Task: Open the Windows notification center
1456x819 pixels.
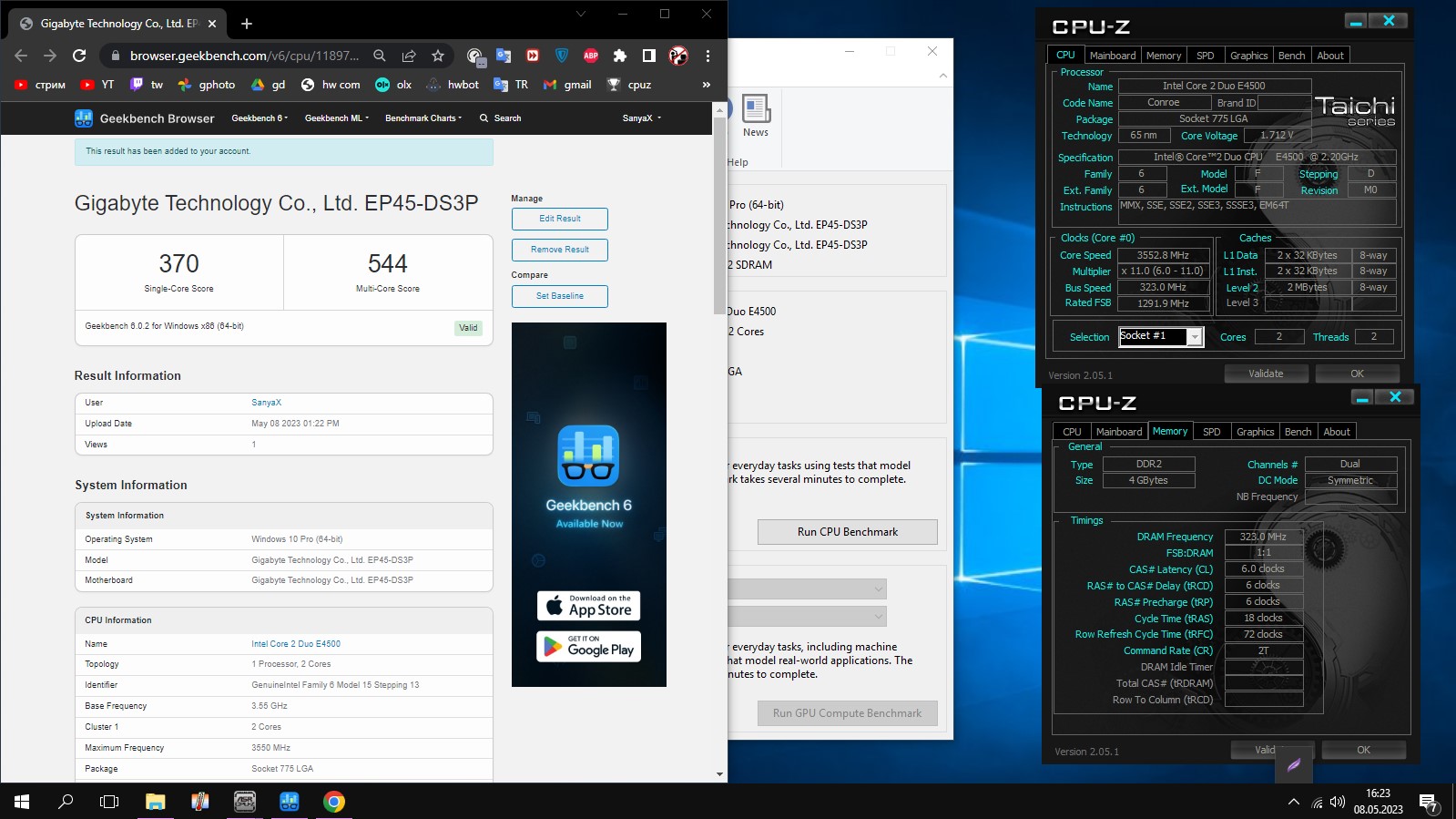Action: click(x=1428, y=803)
